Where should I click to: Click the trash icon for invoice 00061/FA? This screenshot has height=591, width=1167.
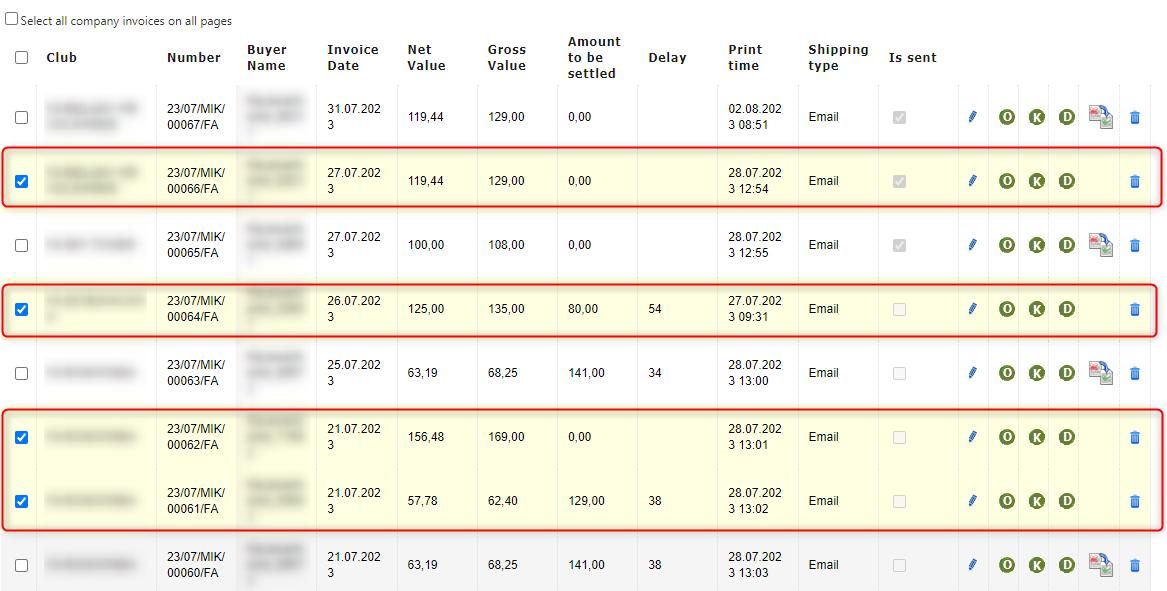coord(1134,501)
